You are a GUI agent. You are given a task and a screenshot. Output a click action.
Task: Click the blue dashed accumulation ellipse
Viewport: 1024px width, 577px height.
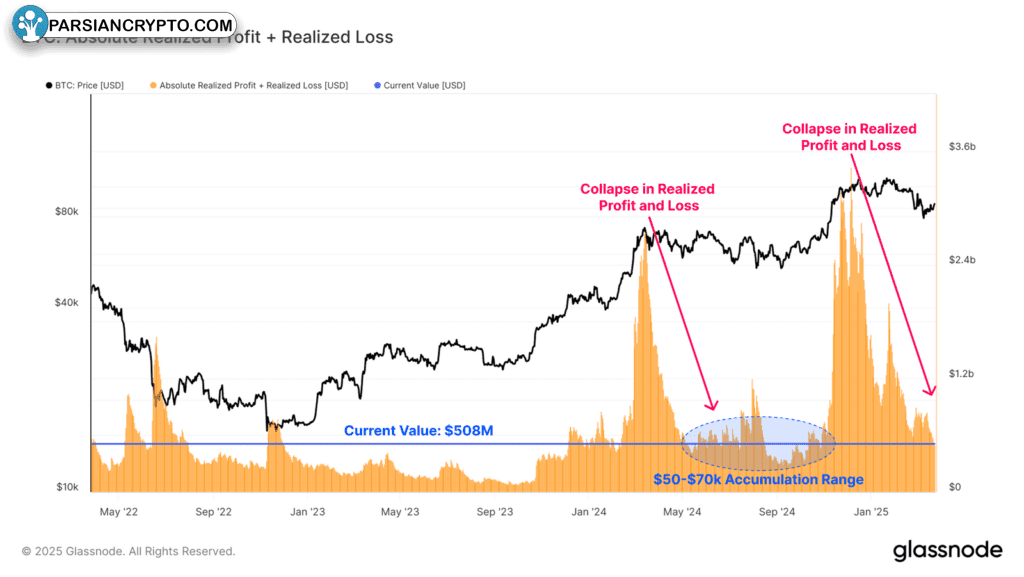(x=758, y=444)
